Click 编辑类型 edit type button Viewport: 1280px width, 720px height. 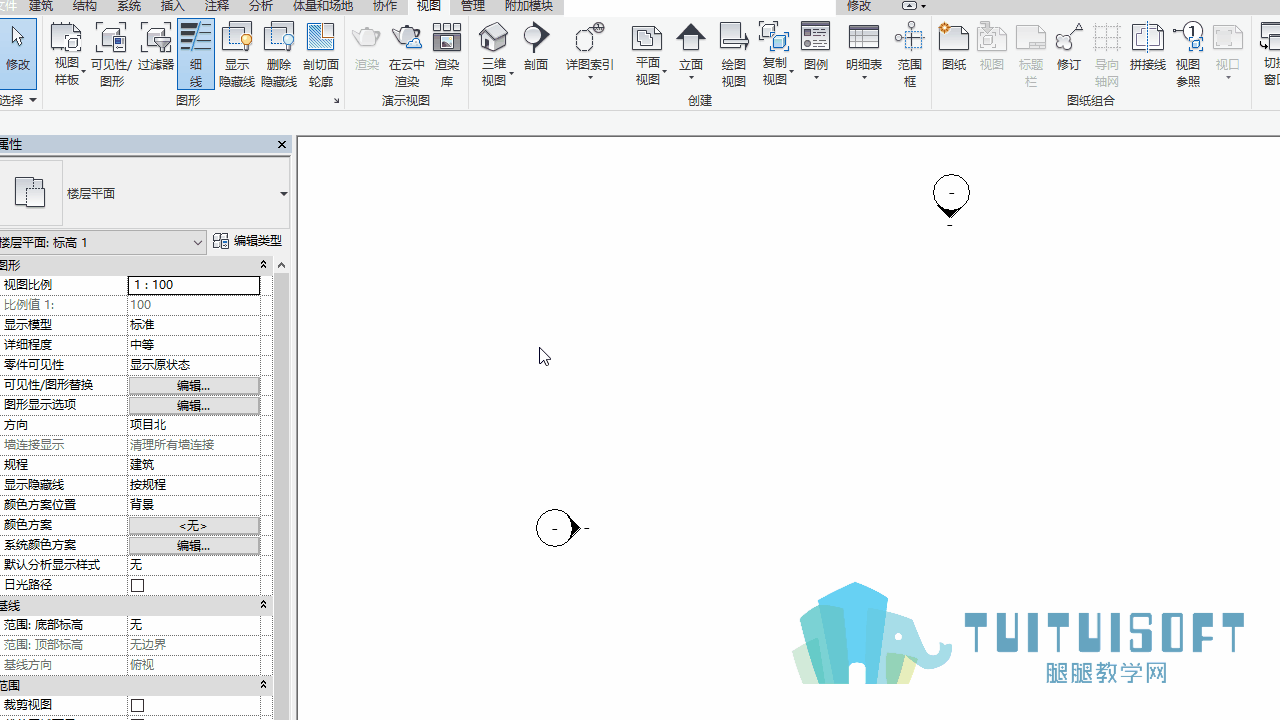[x=248, y=241]
